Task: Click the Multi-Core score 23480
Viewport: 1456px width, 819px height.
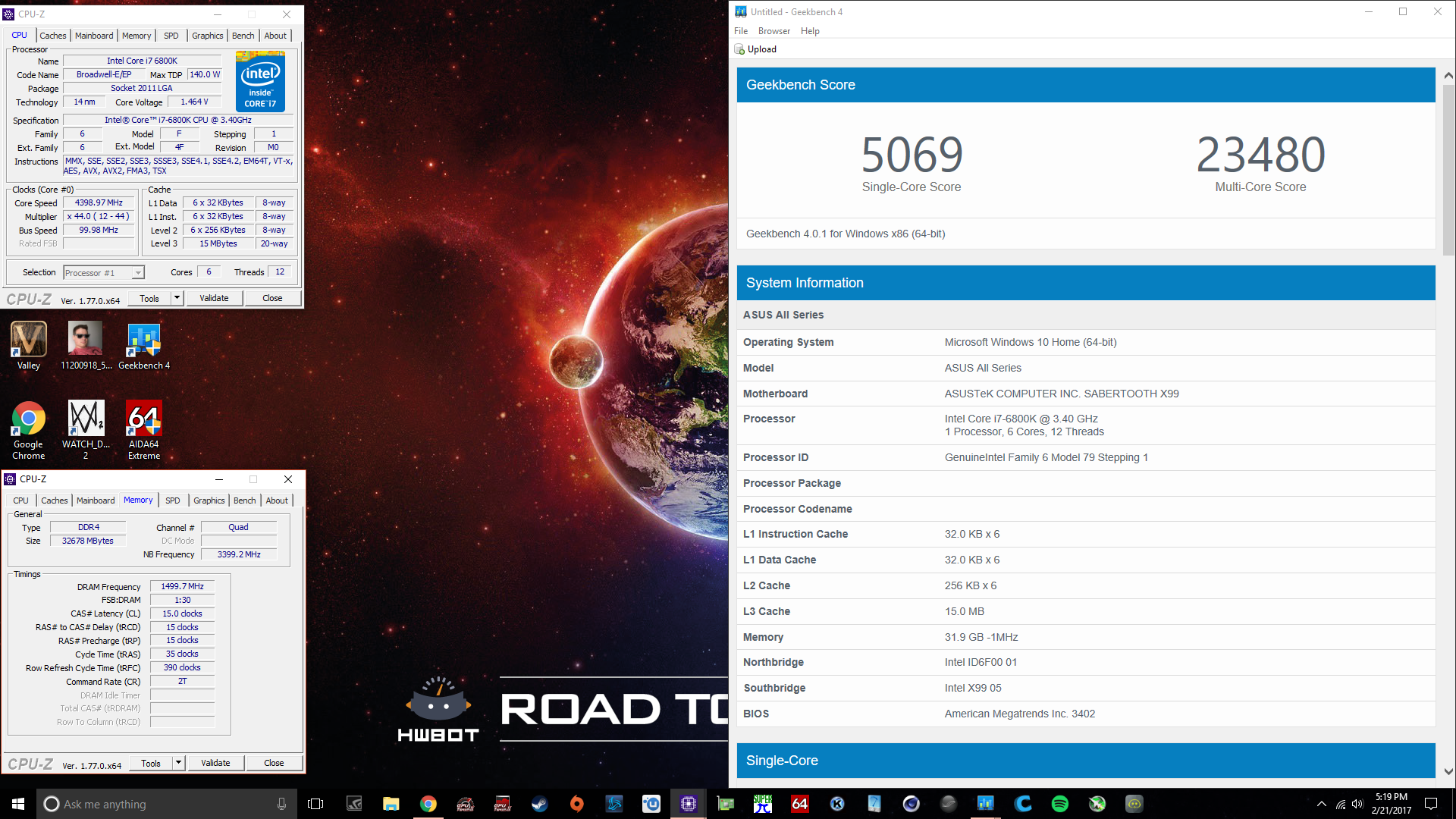Action: point(1260,155)
